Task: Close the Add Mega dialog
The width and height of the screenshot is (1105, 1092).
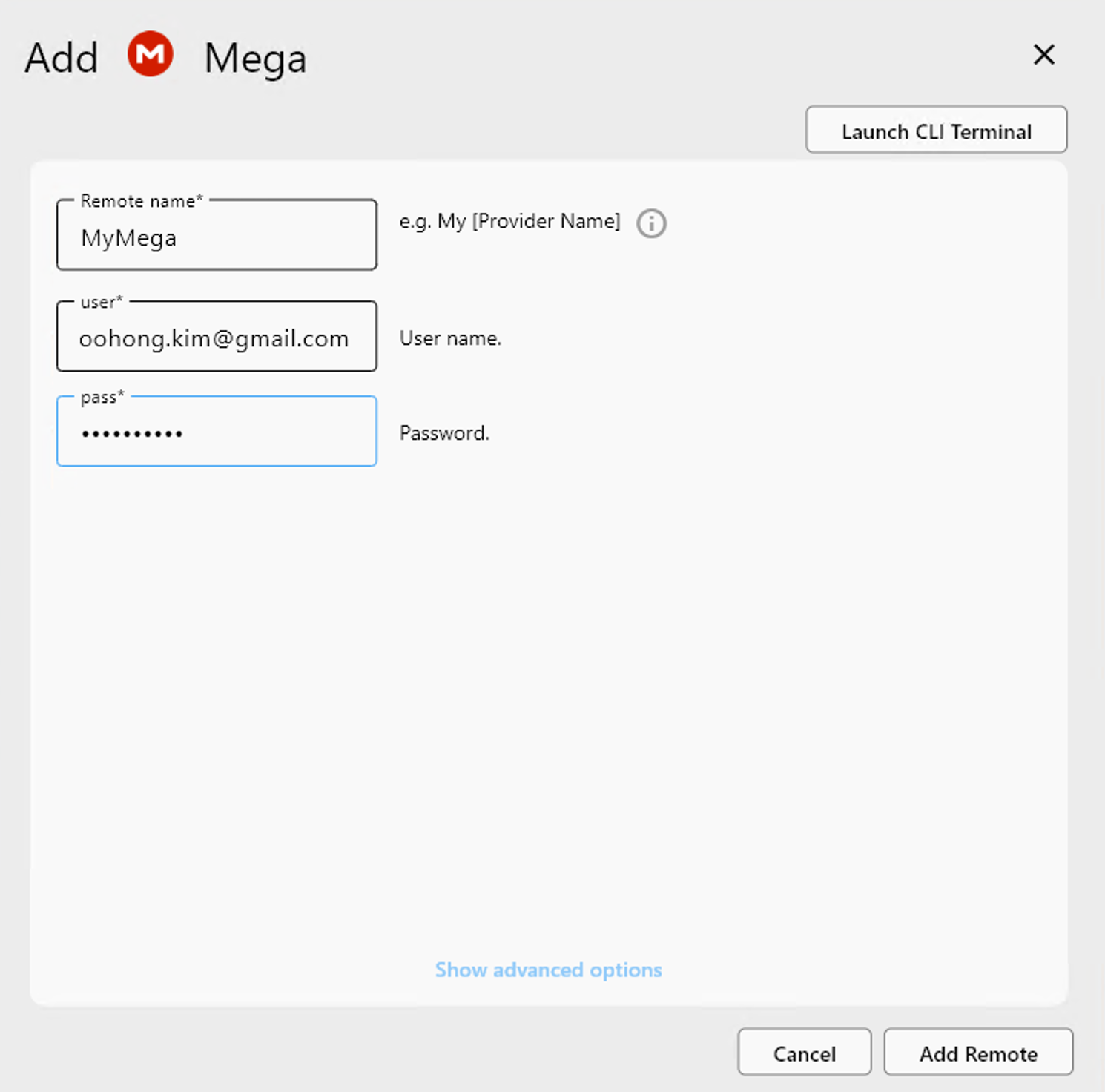Action: 1043,55
